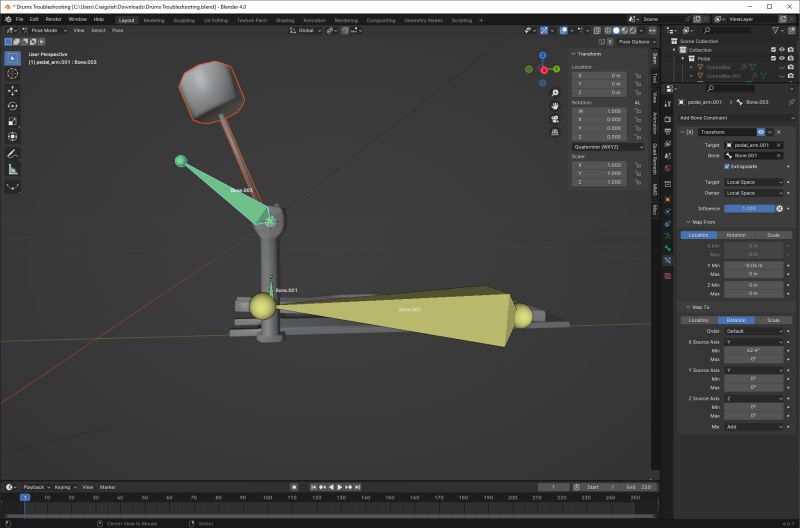This screenshot has width=800, height=528.
Task: Switch viewport to material preview shading
Action: tap(624, 31)
